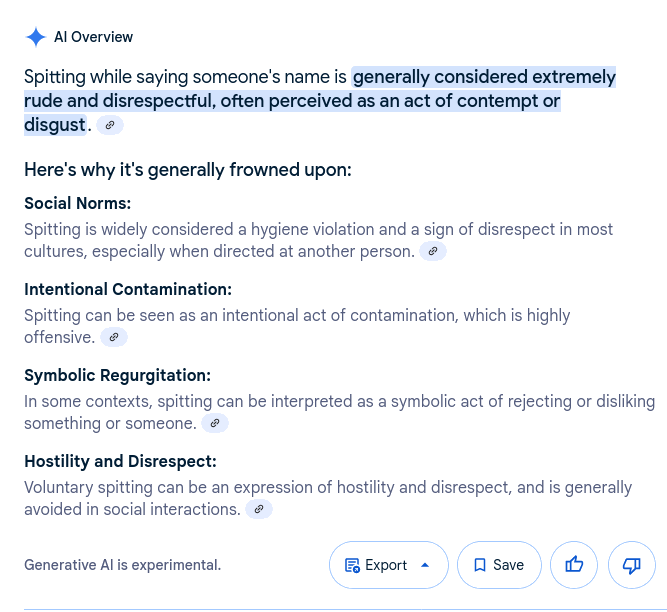Image resolution: width=667 pixels, height=612 pixels.
Task: Click the export document icon
Action: [x=352, y=566]
